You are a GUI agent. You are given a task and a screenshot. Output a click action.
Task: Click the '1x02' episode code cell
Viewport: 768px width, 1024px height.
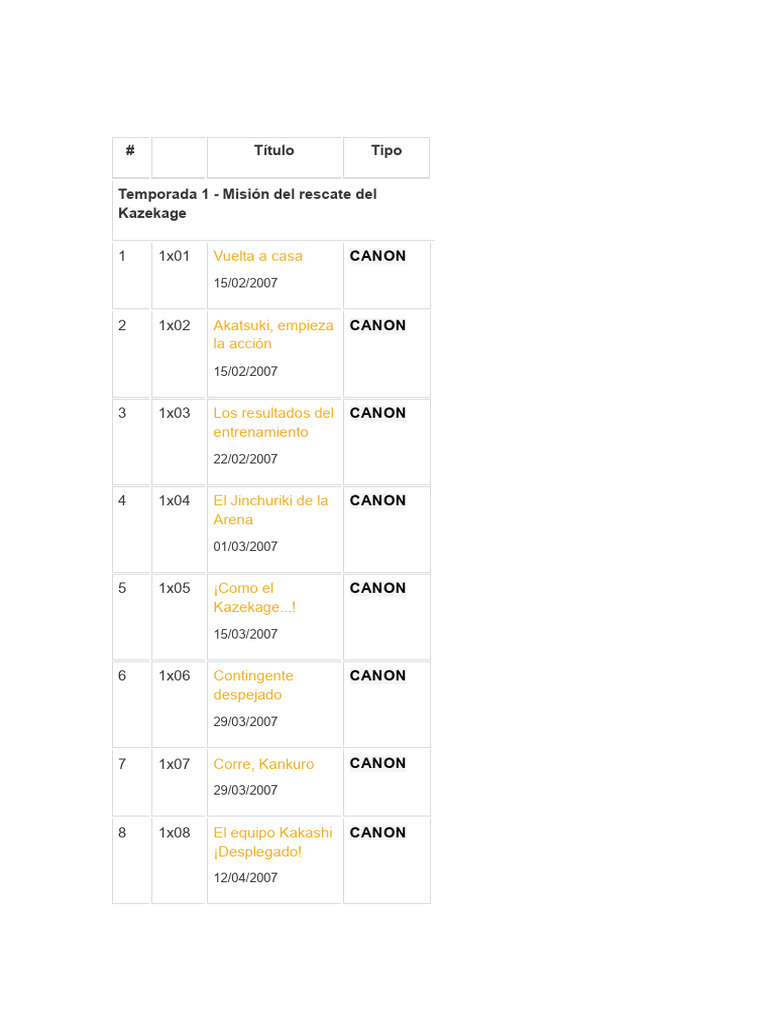(174, 325)
